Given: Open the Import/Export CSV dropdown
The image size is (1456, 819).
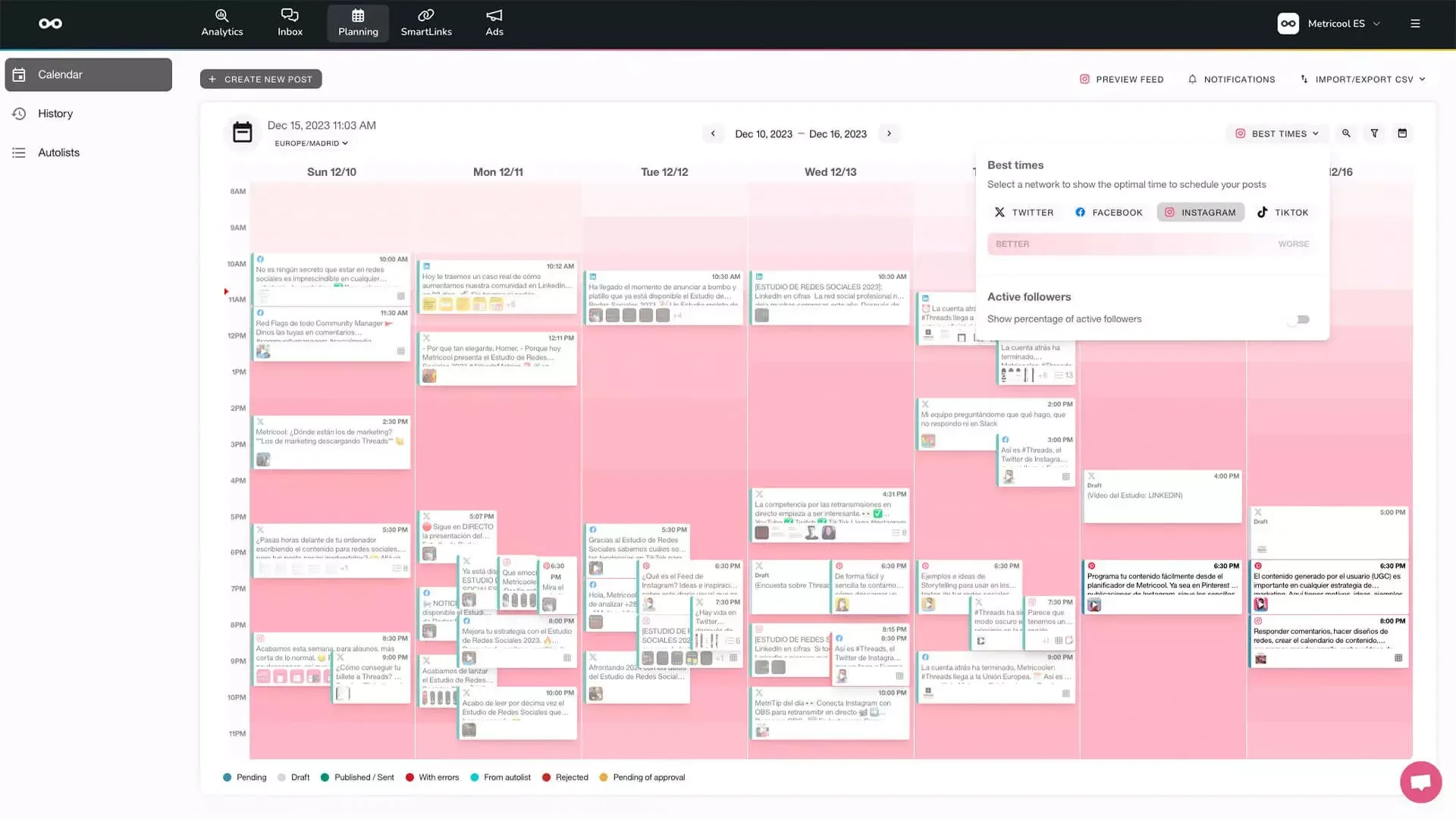Looking at the screenshot, I should click(x=1363, y=79).
